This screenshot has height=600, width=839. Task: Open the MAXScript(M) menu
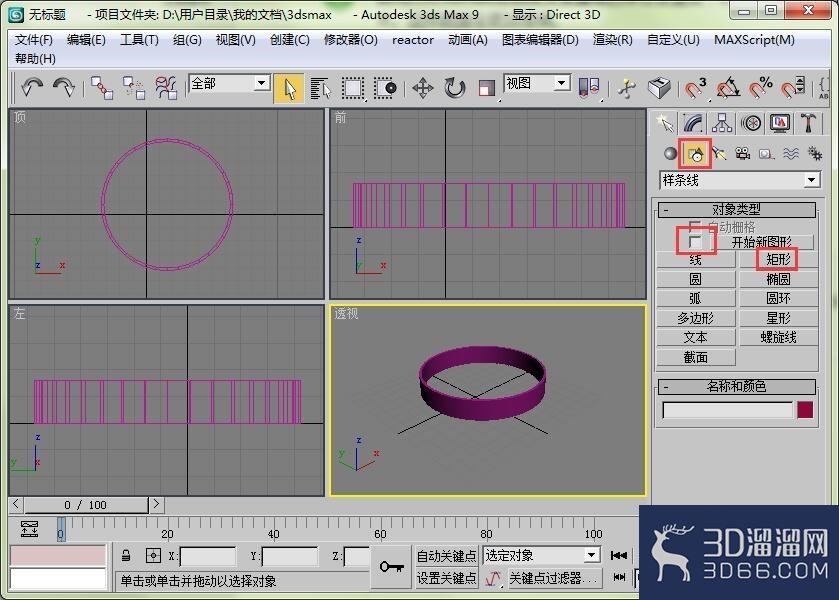pos(754,40)
